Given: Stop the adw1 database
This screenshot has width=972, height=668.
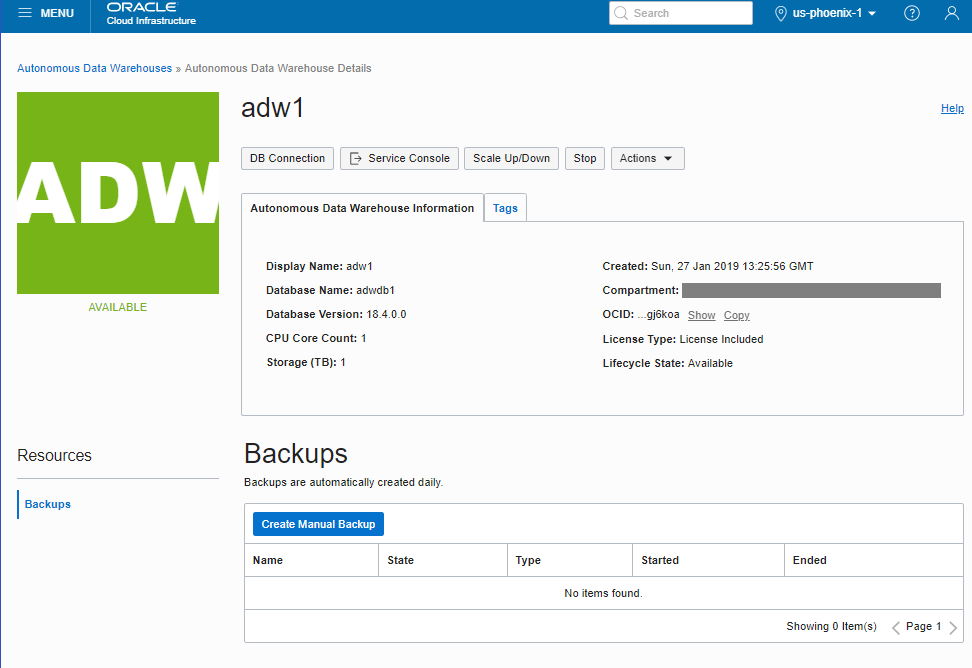Looking at the screenshot, I should tap(585, 158).
